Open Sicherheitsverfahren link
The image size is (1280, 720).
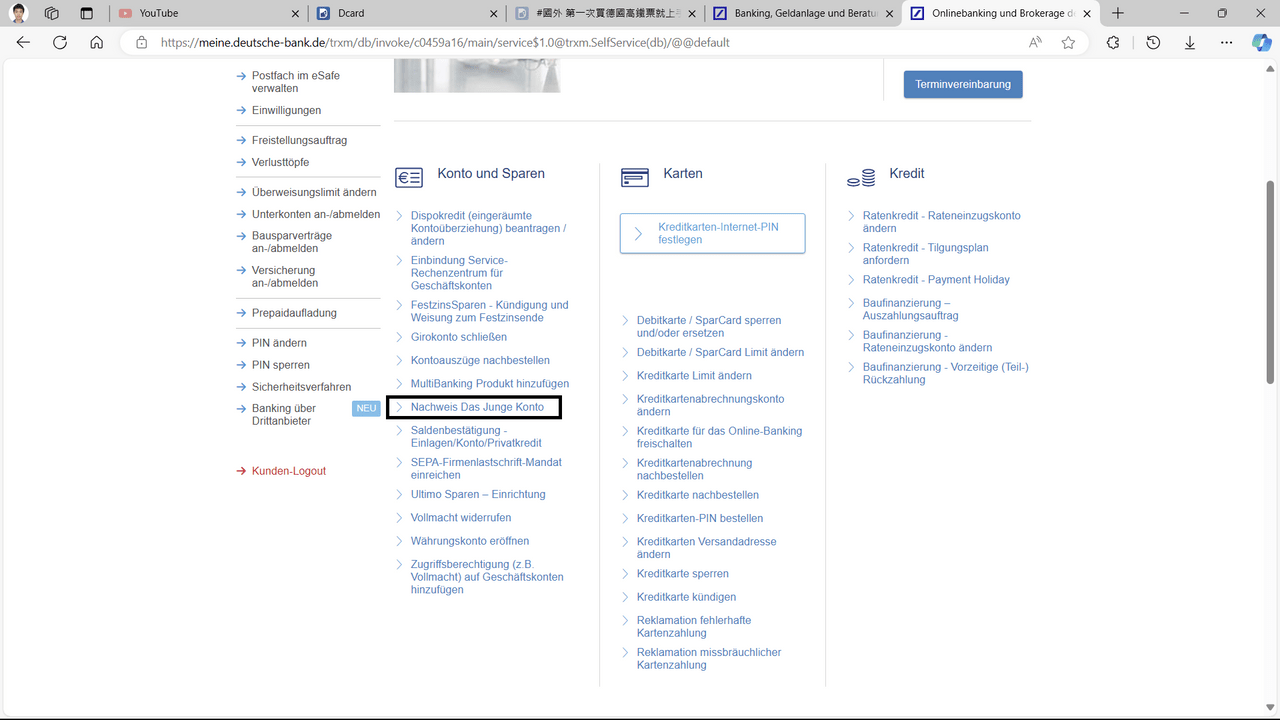[x=301, y=387]
